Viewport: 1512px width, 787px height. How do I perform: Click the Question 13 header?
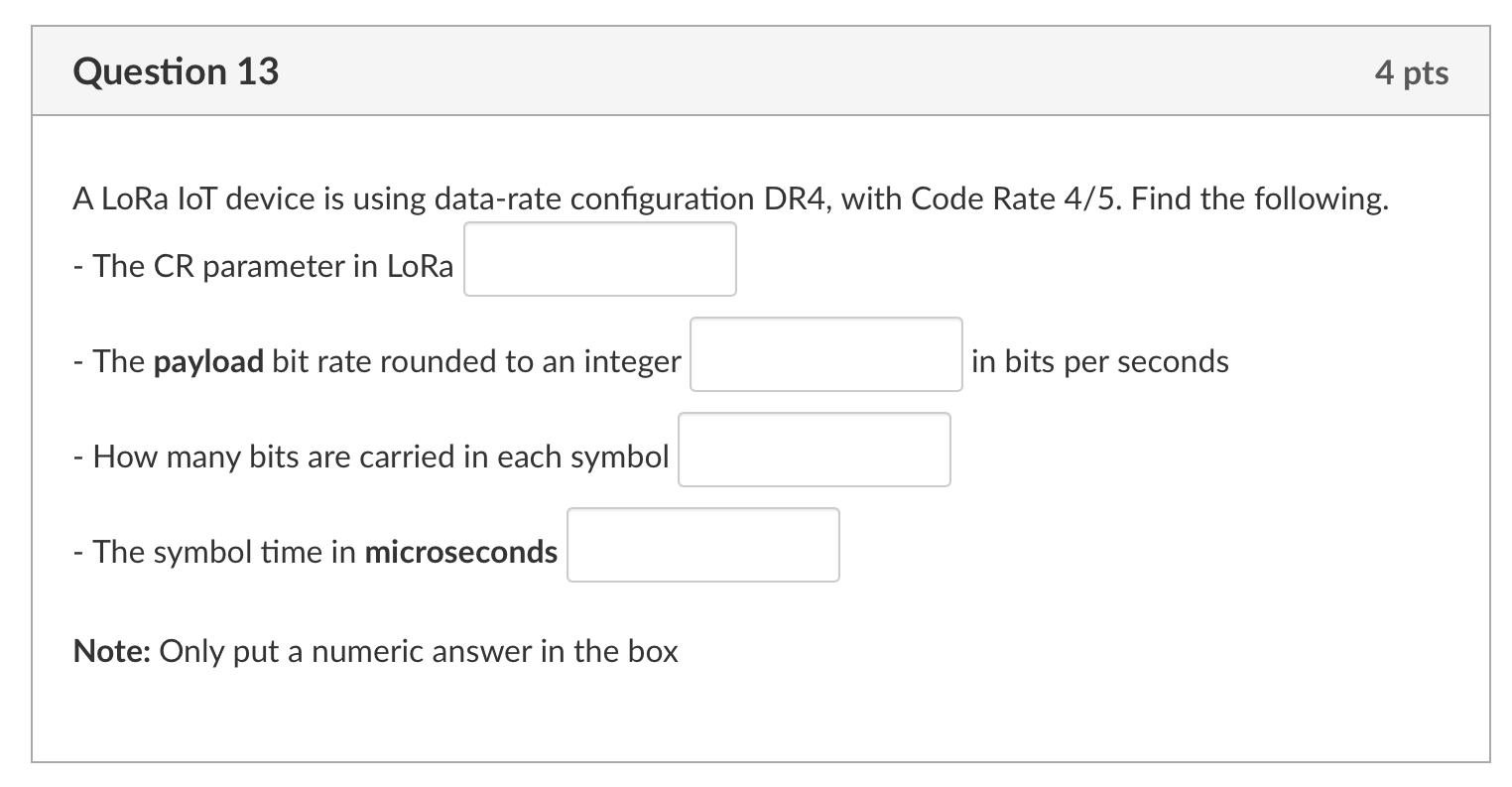click(175, 70)
